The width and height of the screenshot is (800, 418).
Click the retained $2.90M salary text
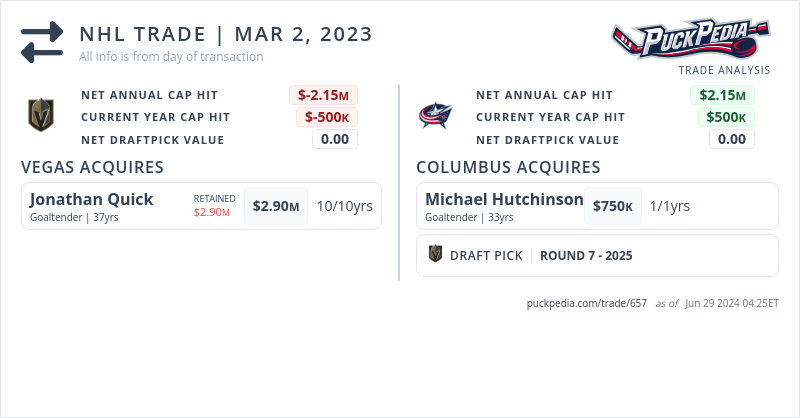point(212,212)
